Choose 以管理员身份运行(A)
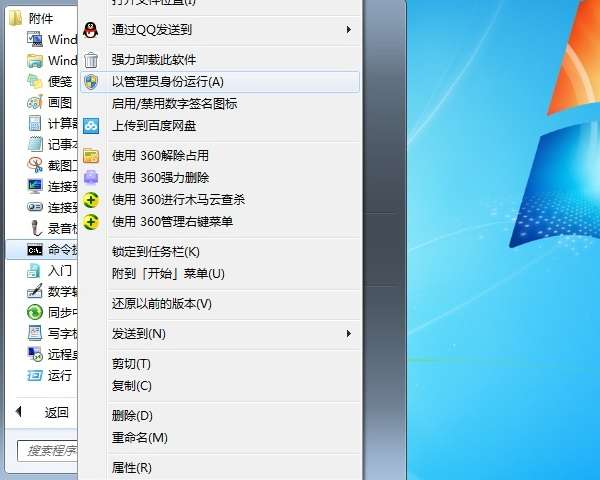600x480 pixels. coord(220,82)
